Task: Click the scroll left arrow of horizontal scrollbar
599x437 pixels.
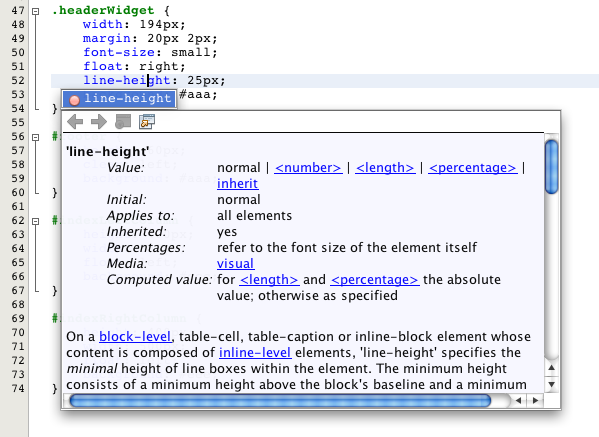Action: click(518, 401)
